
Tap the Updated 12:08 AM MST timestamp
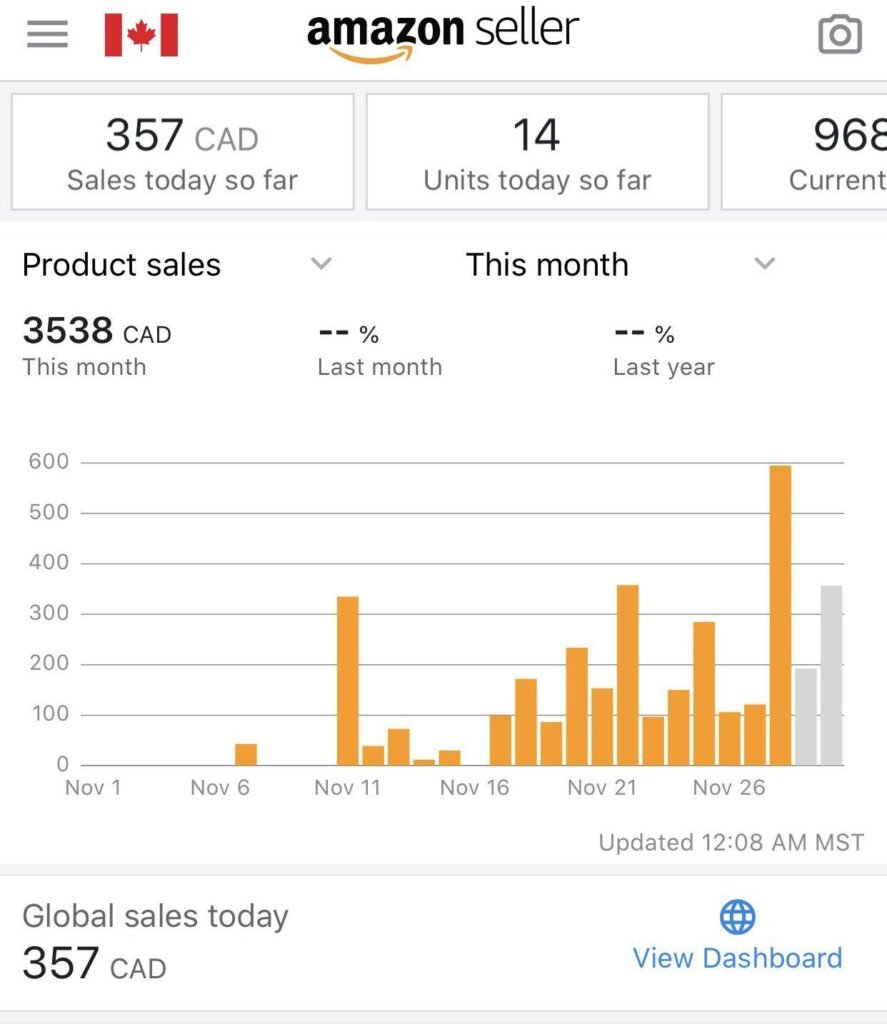[731, 843]
